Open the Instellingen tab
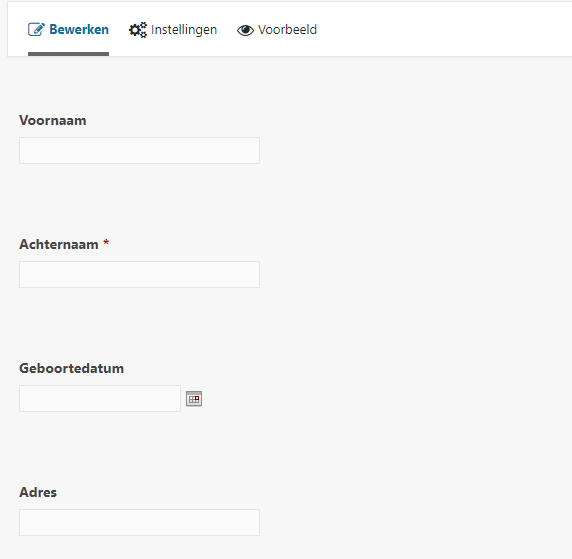 pos(173,30)
